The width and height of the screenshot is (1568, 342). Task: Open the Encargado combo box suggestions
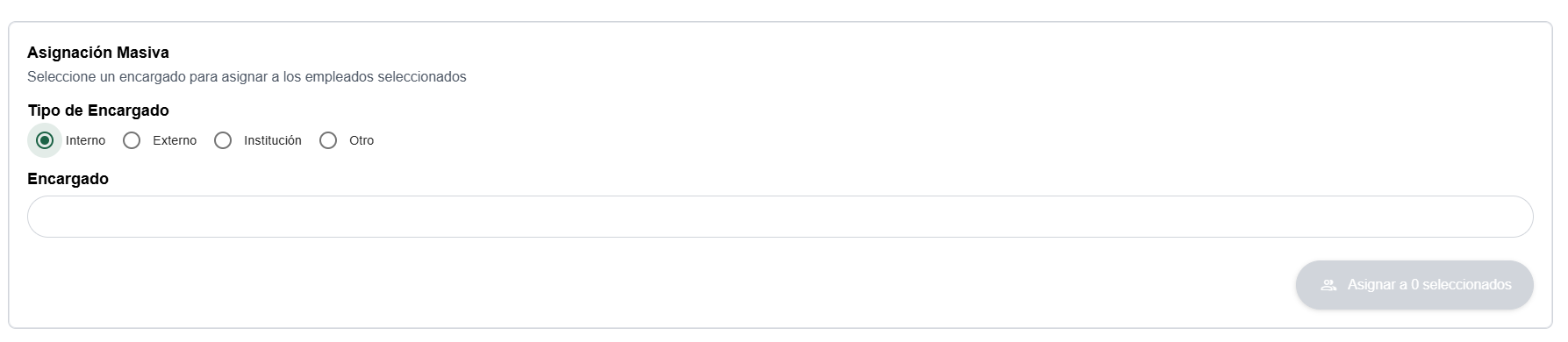[x=780, y=217]
